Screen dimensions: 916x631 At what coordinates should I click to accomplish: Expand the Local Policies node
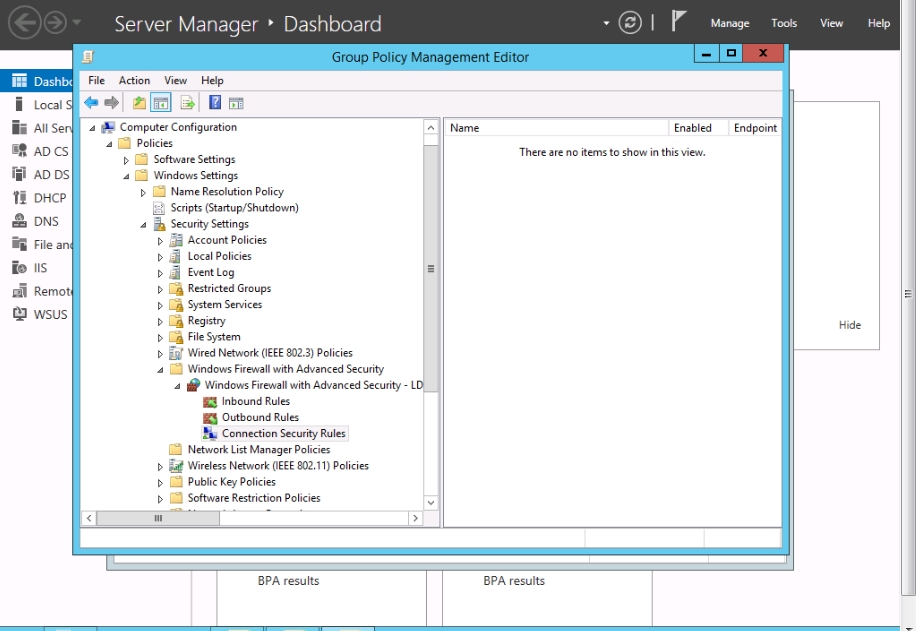click(160, 256)
